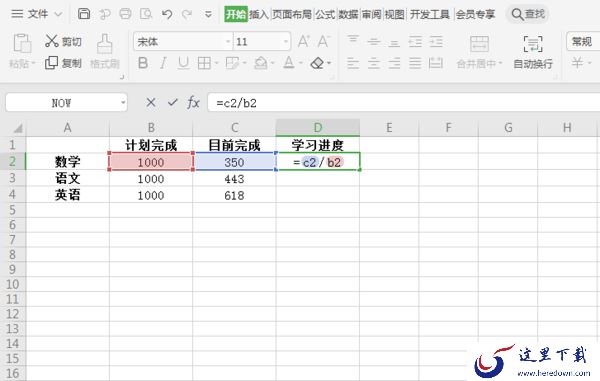Align text left

[x=353, y=63]
